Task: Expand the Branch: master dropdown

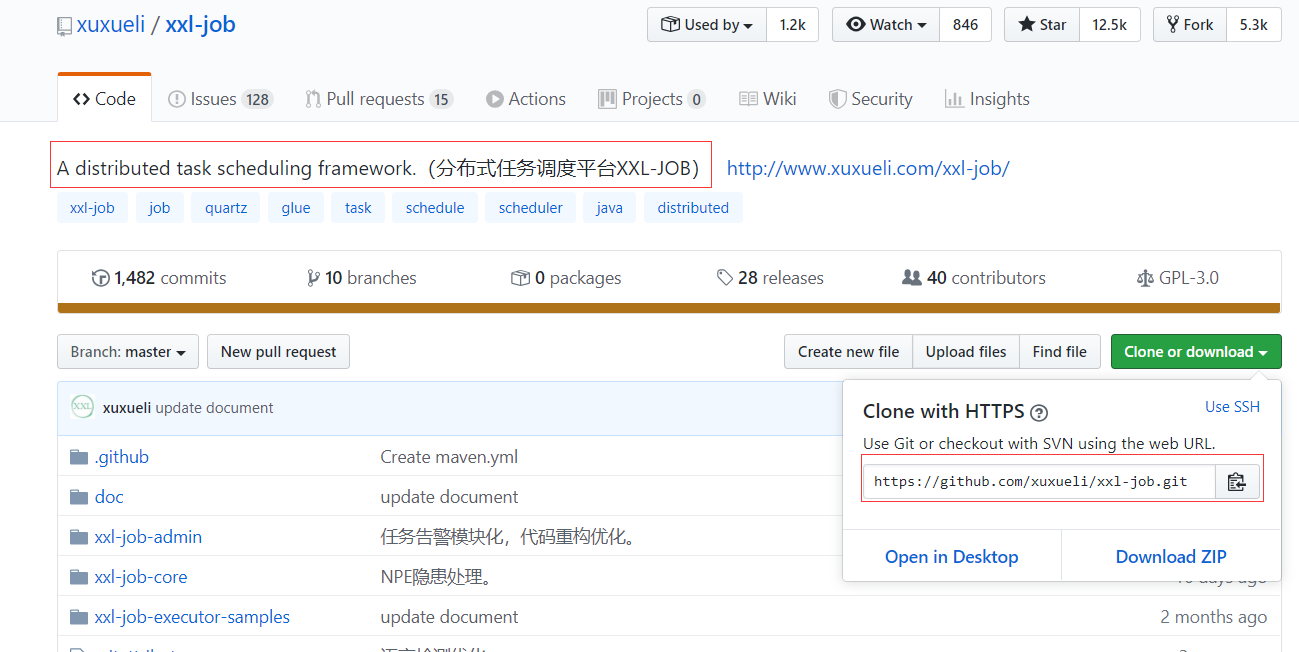Action: pyautogui.click(x=128, y=352)
